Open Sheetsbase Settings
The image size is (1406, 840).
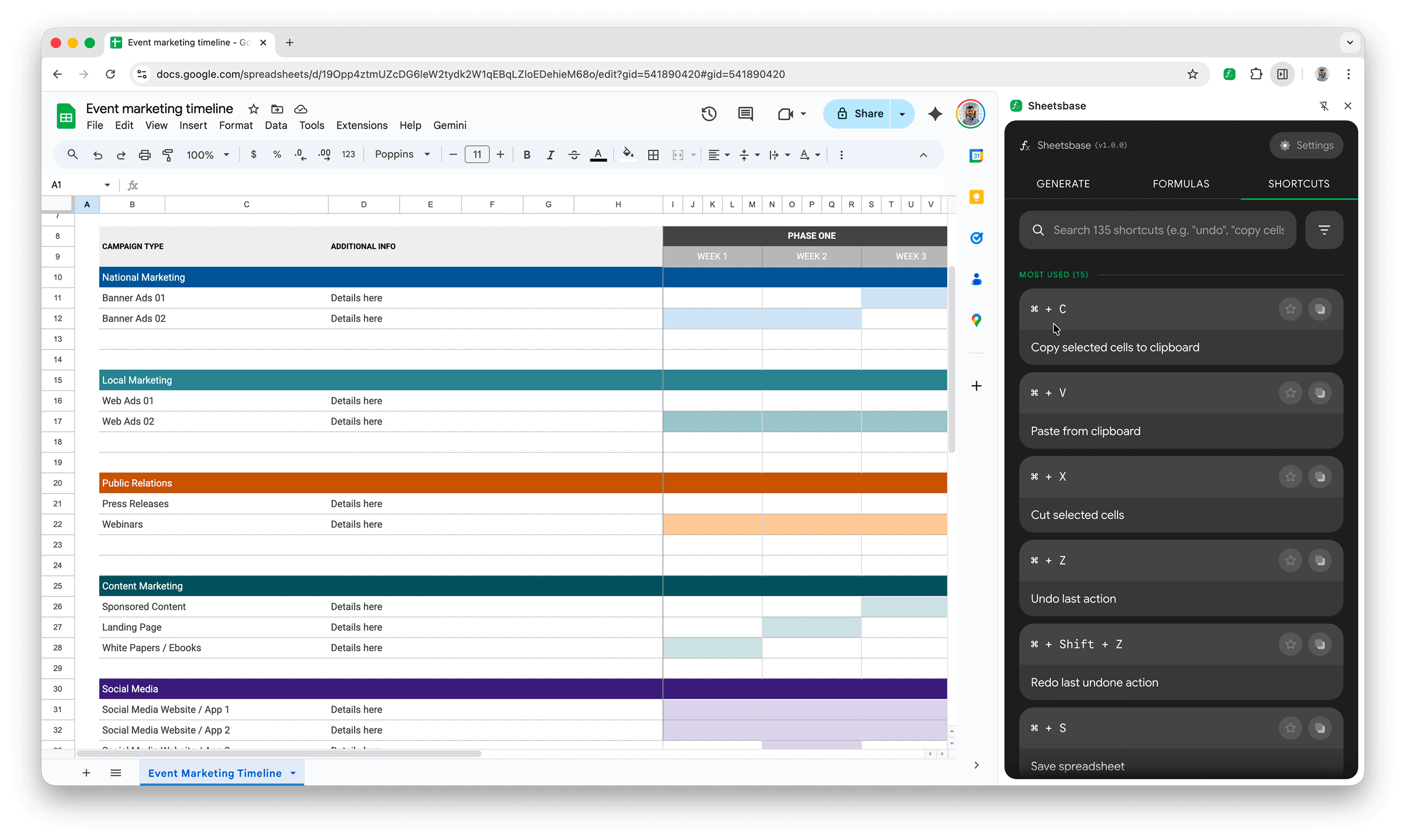point(1306,145)
